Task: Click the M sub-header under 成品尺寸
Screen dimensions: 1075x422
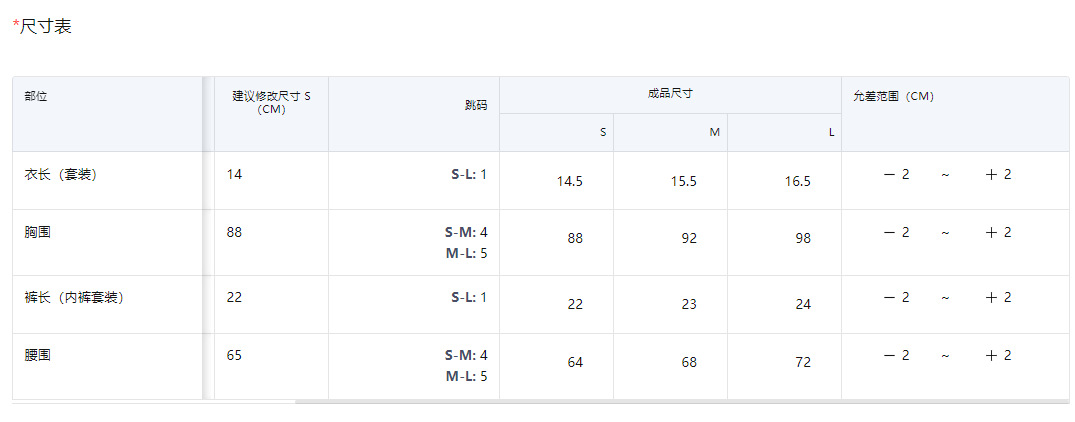Action: [714, 132]
